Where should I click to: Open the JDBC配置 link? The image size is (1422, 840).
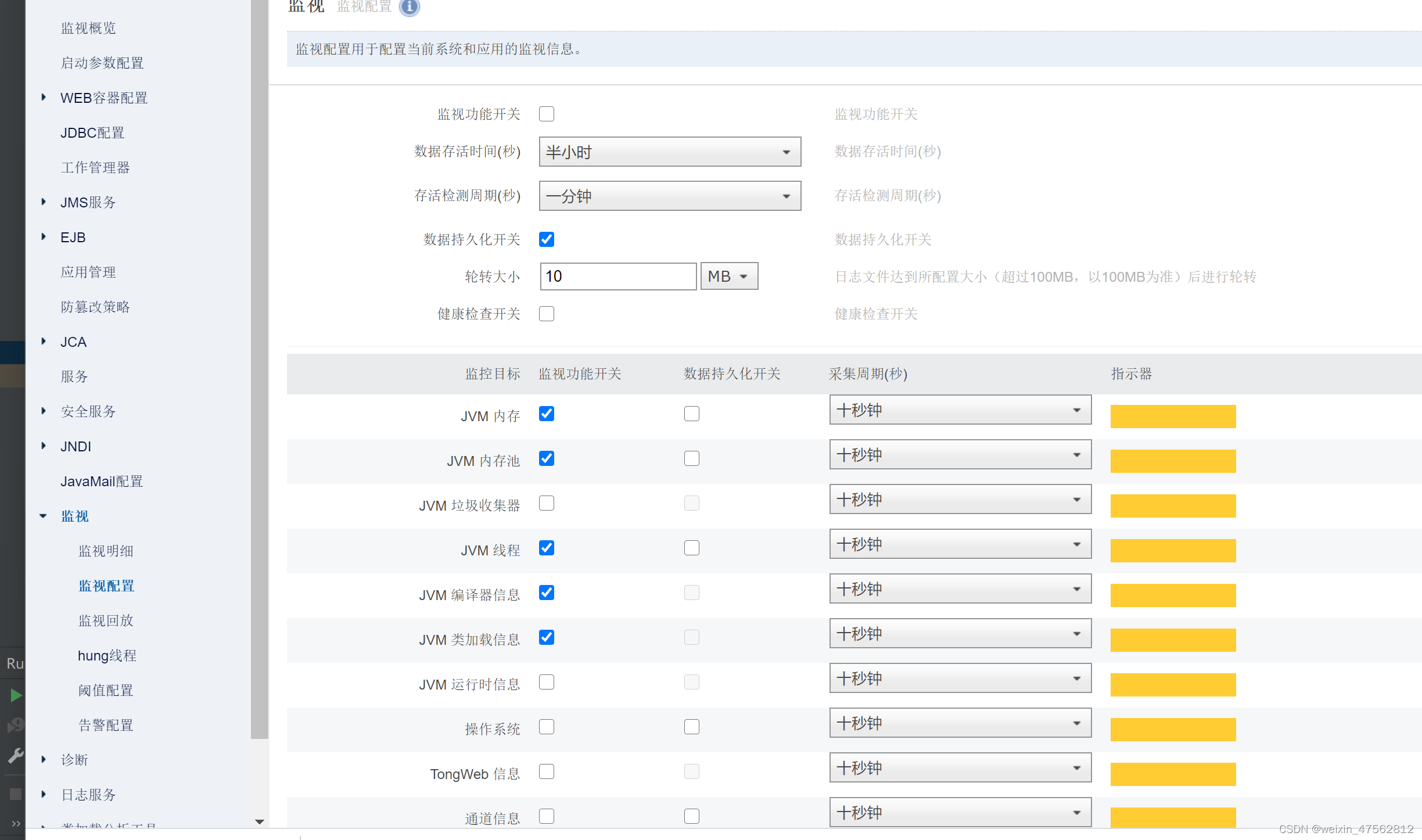(92, 132)
